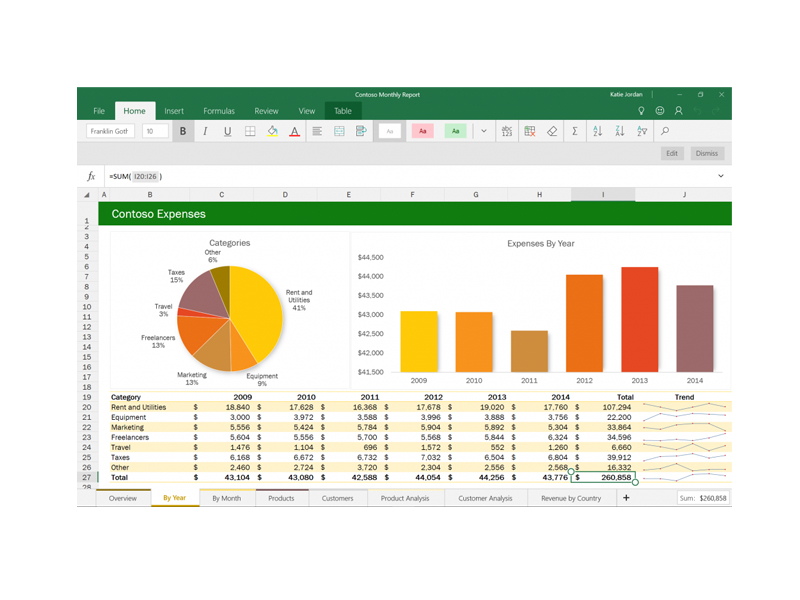Click the Sum $260,858 status box

tap(703, 498)
